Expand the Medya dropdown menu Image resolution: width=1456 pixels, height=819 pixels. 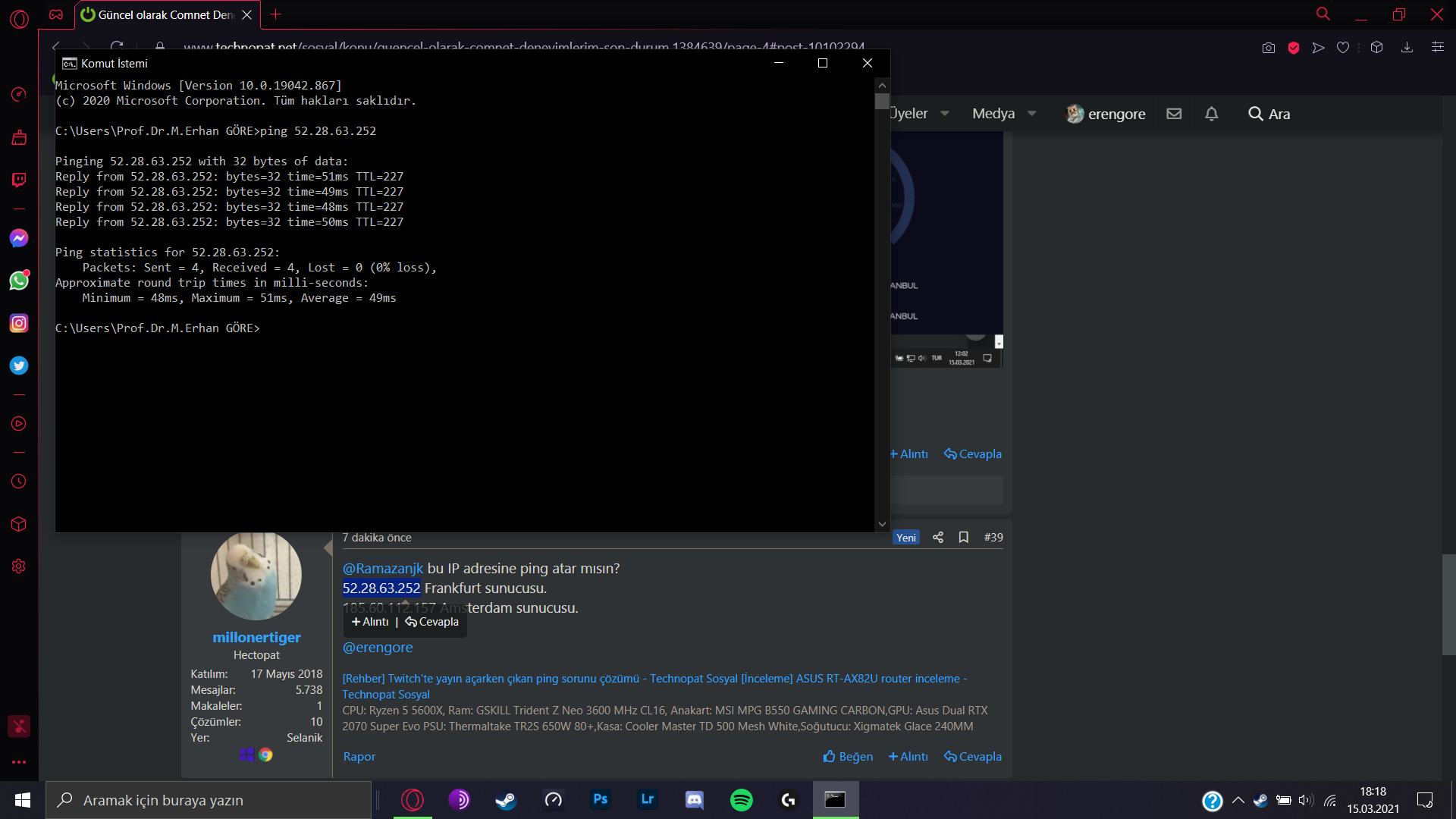(1031, 114)
